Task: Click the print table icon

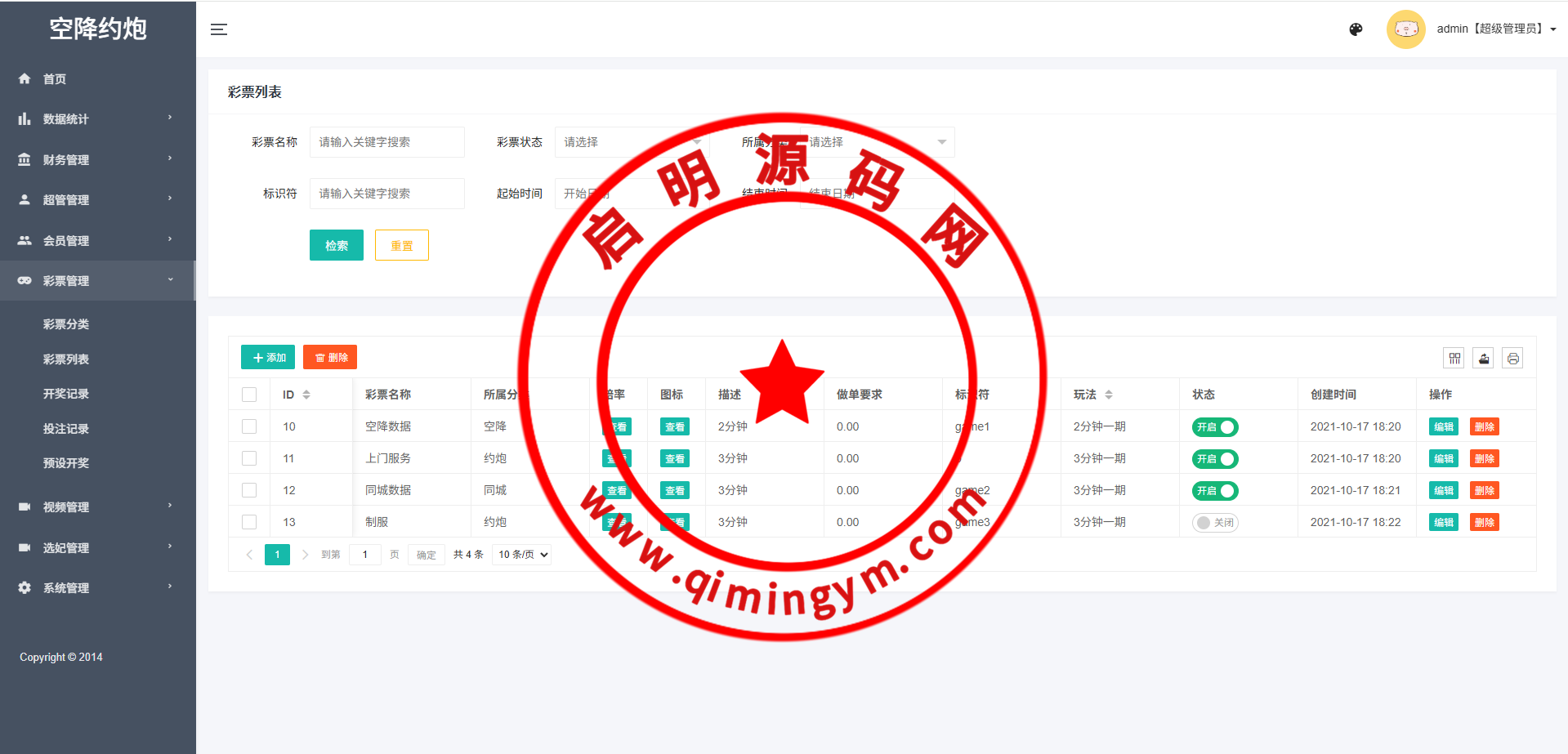Action: (x=1512, y=359)
